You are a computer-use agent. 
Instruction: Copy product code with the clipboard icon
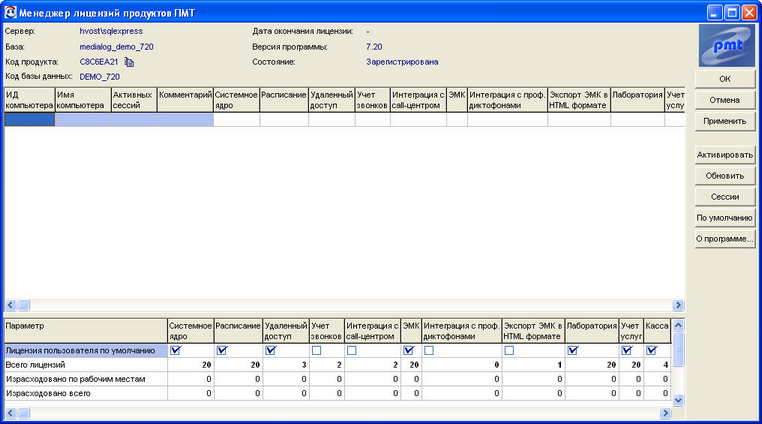(x=129, y=62)
